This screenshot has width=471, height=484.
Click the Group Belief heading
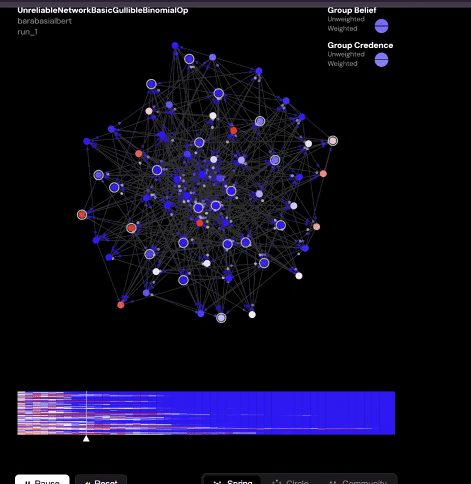352,10
